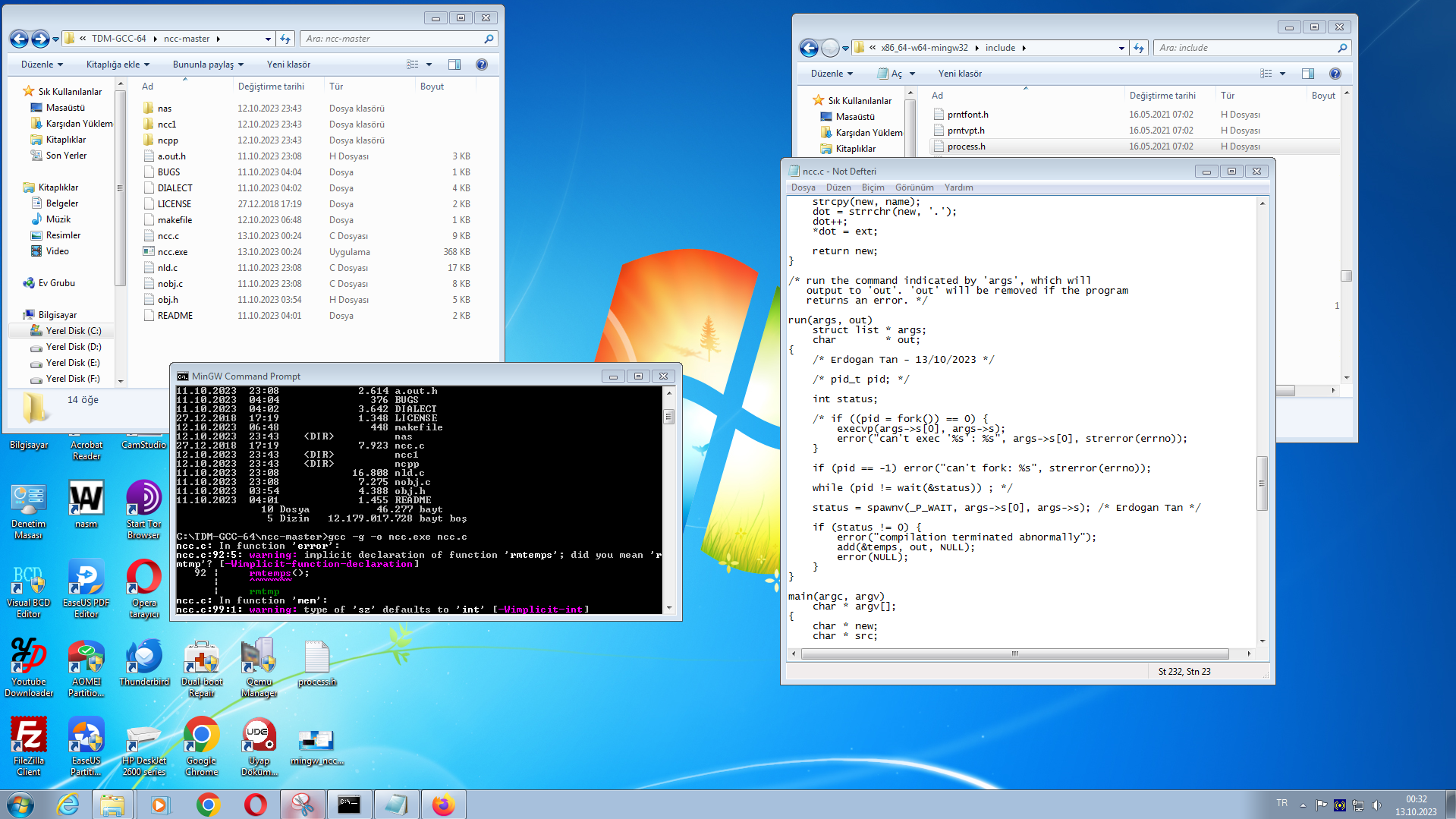Open the Thunderbird desktop icon

pyautogui.click(x=143, y=663)
